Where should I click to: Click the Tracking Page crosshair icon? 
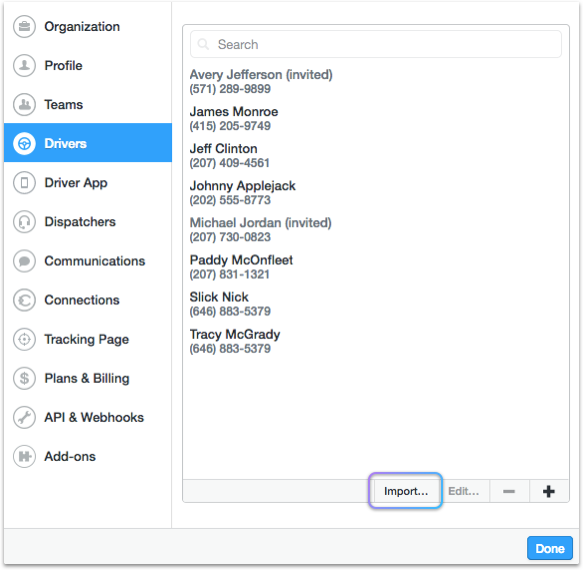point(24,339)
